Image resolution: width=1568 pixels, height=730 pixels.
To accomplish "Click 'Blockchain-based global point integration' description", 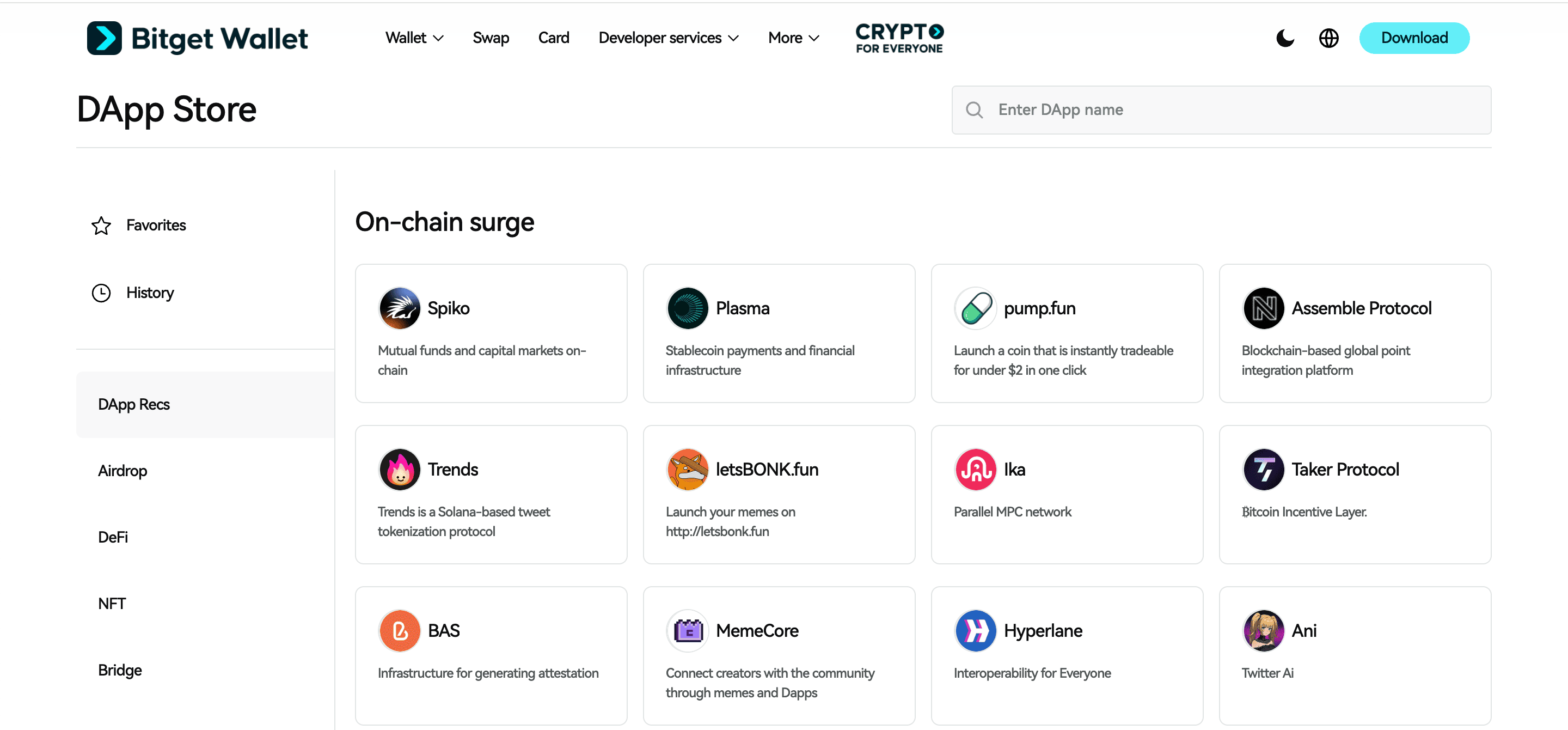I will point(1325,361).
